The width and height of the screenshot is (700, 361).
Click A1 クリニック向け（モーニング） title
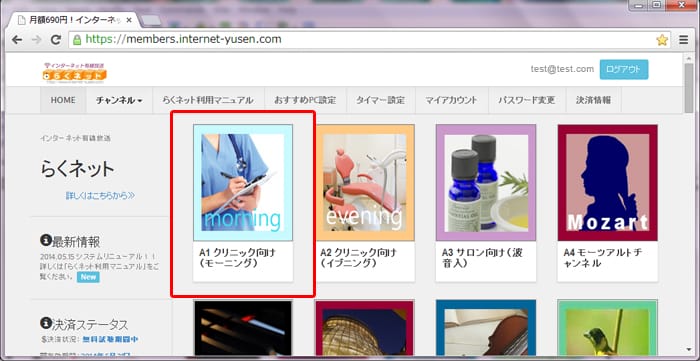point(237,258)
